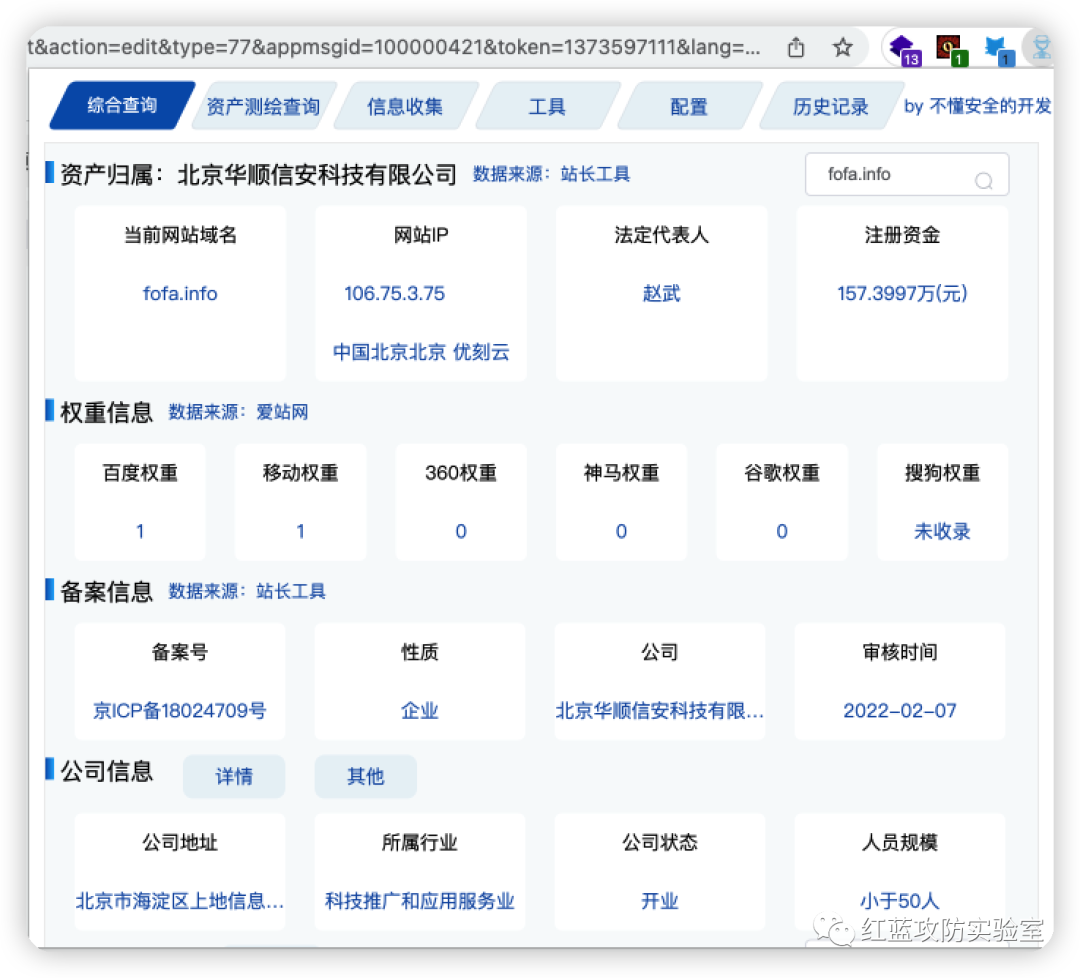This screenshot has height=978, width=1080.
Task: Go to the 历史记录 tab
Action: 831,106
